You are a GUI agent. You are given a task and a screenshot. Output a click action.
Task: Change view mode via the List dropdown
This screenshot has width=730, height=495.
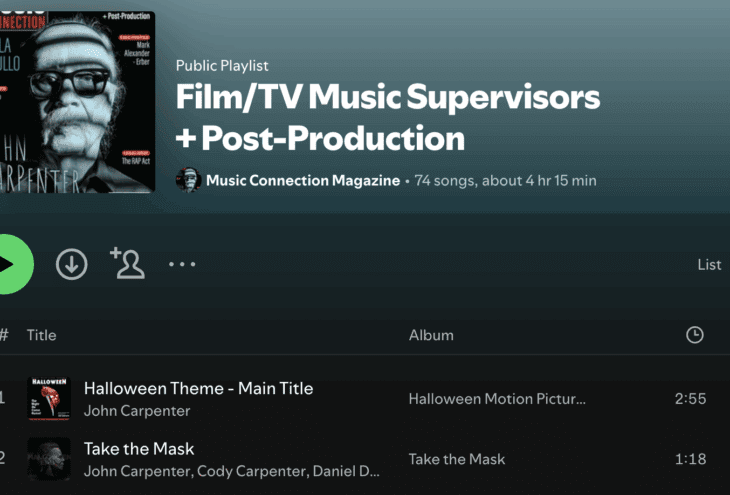(709, 264)
